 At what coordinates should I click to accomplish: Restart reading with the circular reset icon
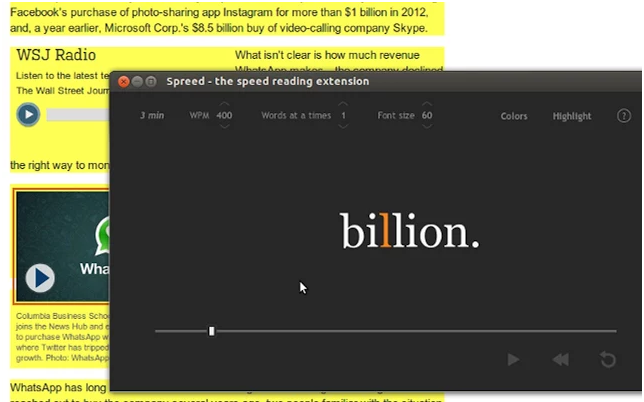[x=608, y=360]
